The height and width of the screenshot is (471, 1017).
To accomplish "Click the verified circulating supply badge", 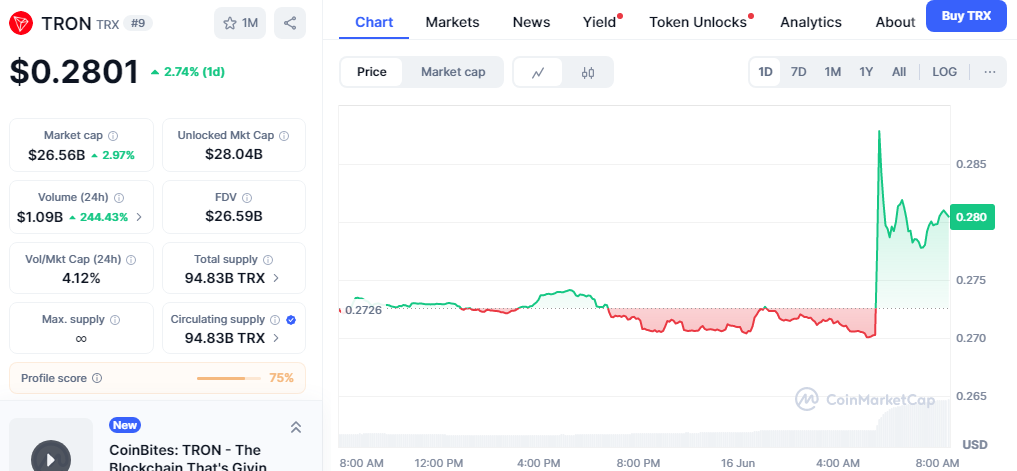I will point(291,320).
